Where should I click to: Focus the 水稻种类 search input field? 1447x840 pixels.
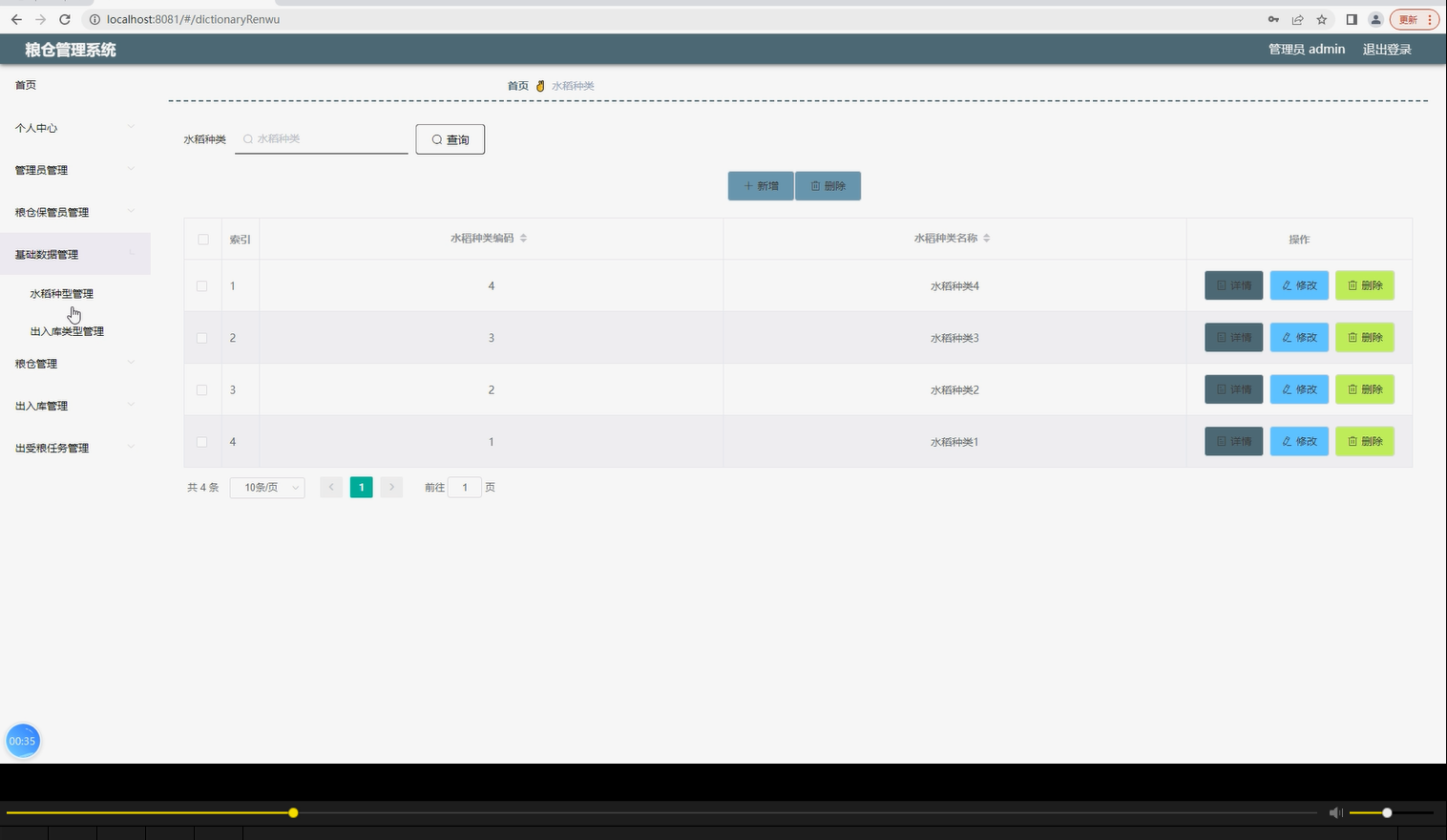pos(322,139)
